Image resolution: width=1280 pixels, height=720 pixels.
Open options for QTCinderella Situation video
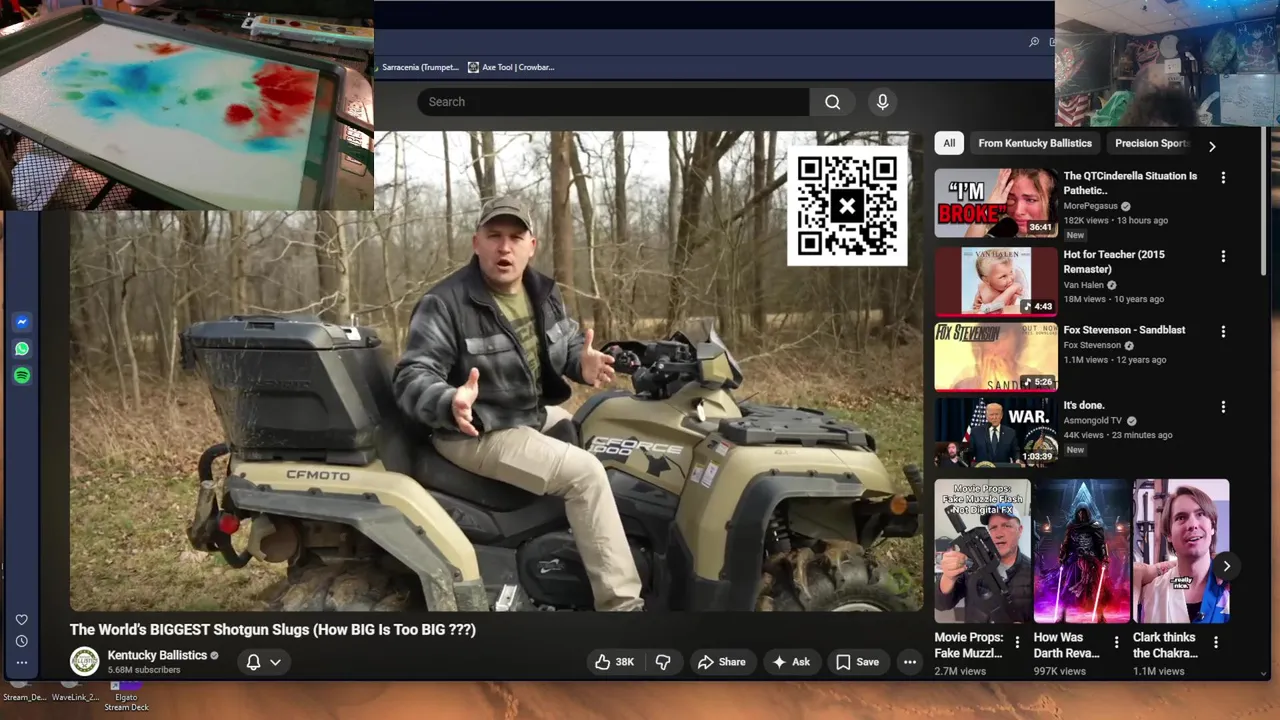(1223, 178)
